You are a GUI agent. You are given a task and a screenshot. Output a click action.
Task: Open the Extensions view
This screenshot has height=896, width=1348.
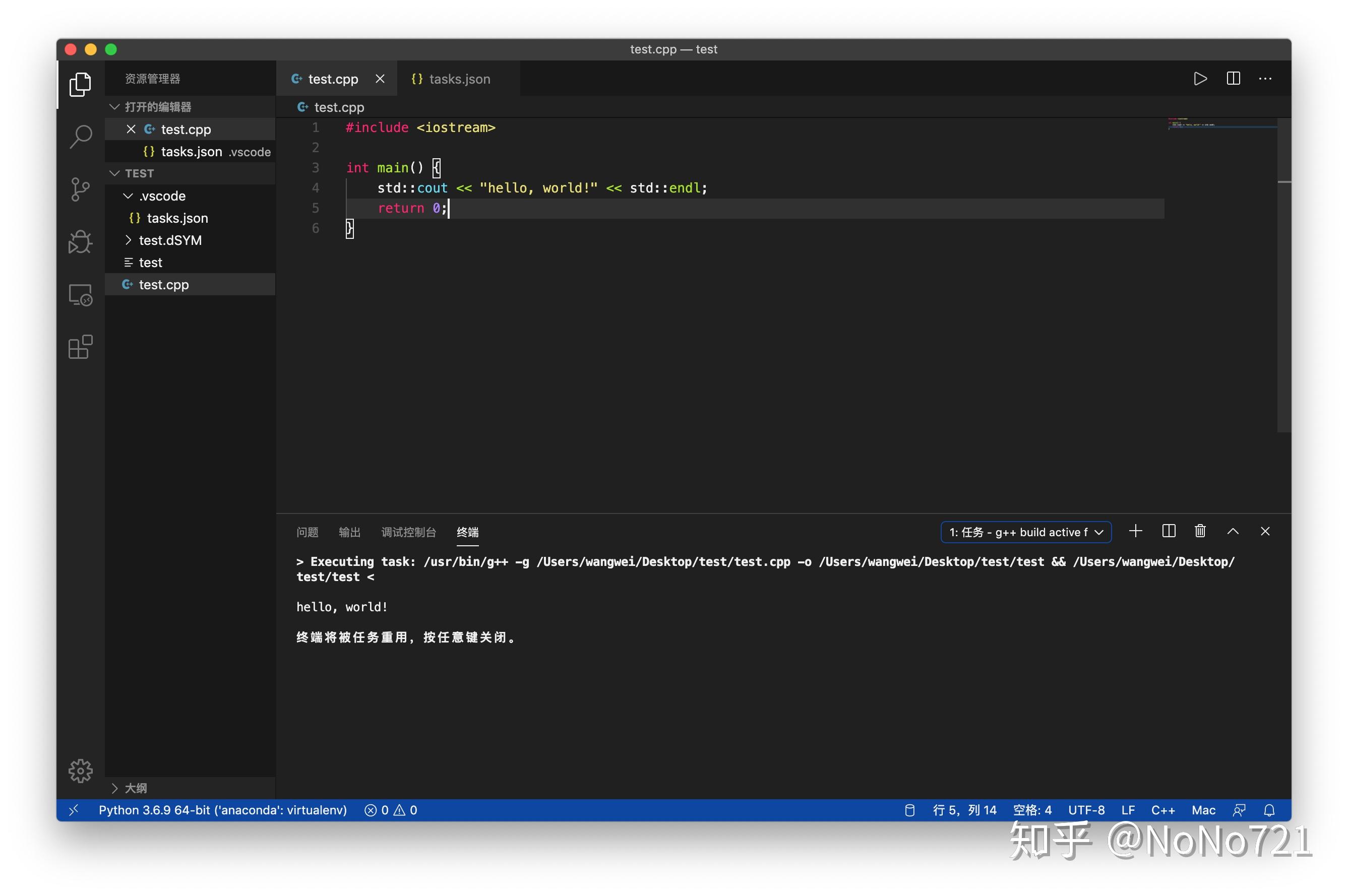point(80,346)
